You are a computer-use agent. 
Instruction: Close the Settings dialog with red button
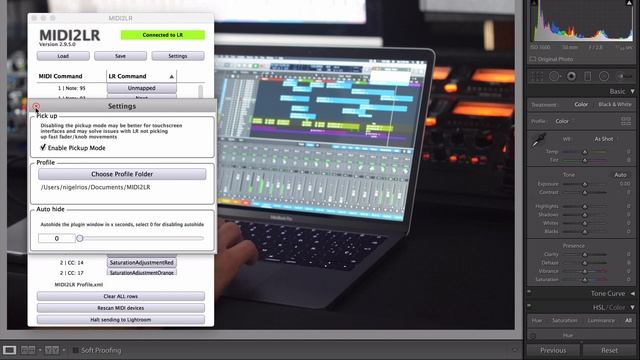tap(36, 106)
